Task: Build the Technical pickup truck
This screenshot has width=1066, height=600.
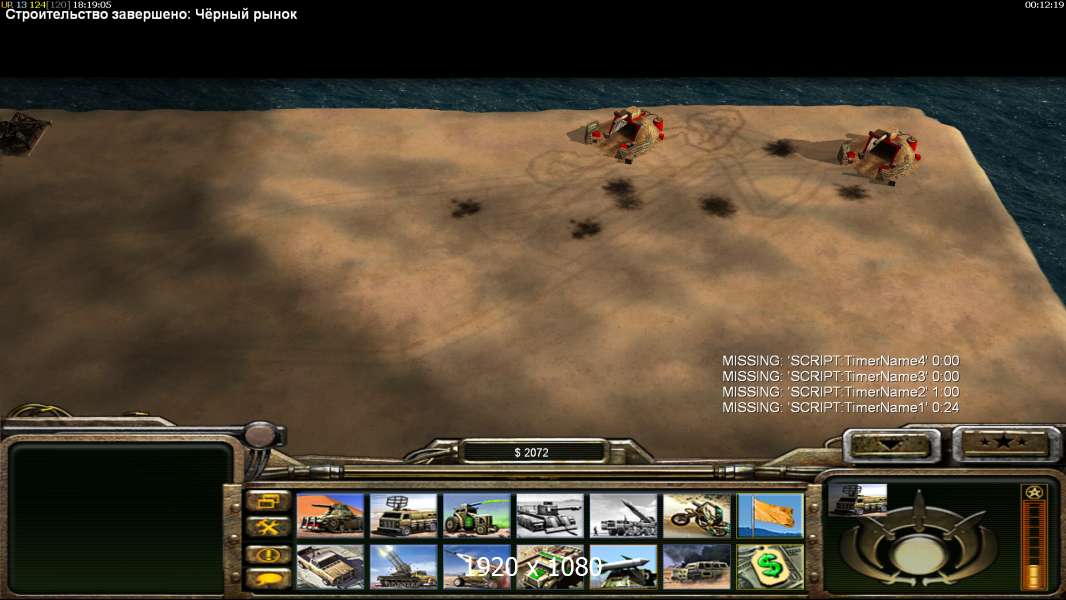Action: (330, 566)
